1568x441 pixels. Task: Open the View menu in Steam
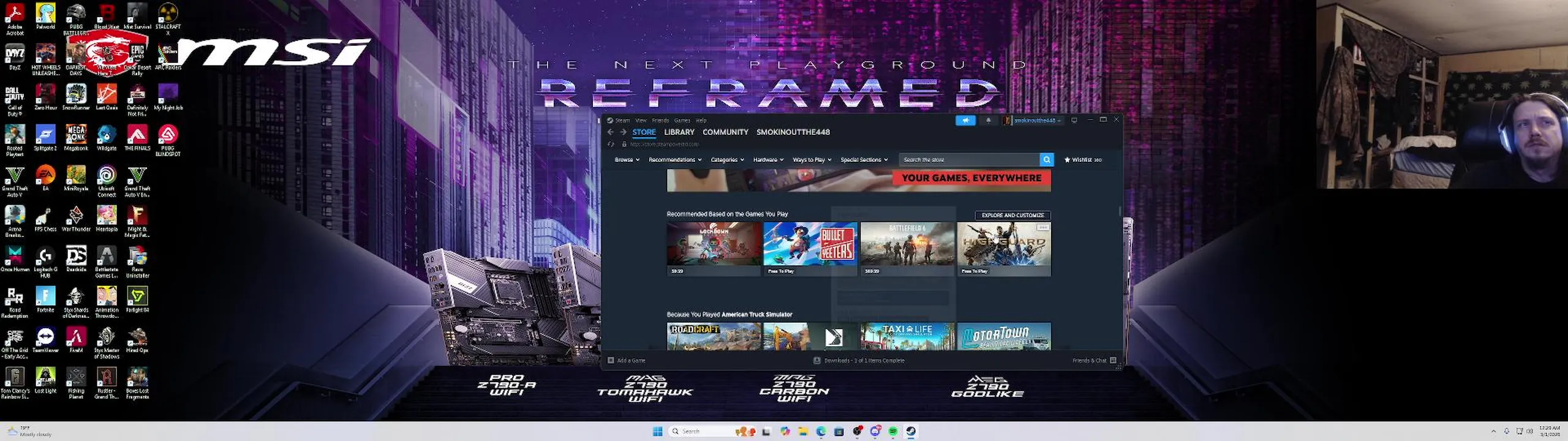pyautogui.click(x=641, y=121)
